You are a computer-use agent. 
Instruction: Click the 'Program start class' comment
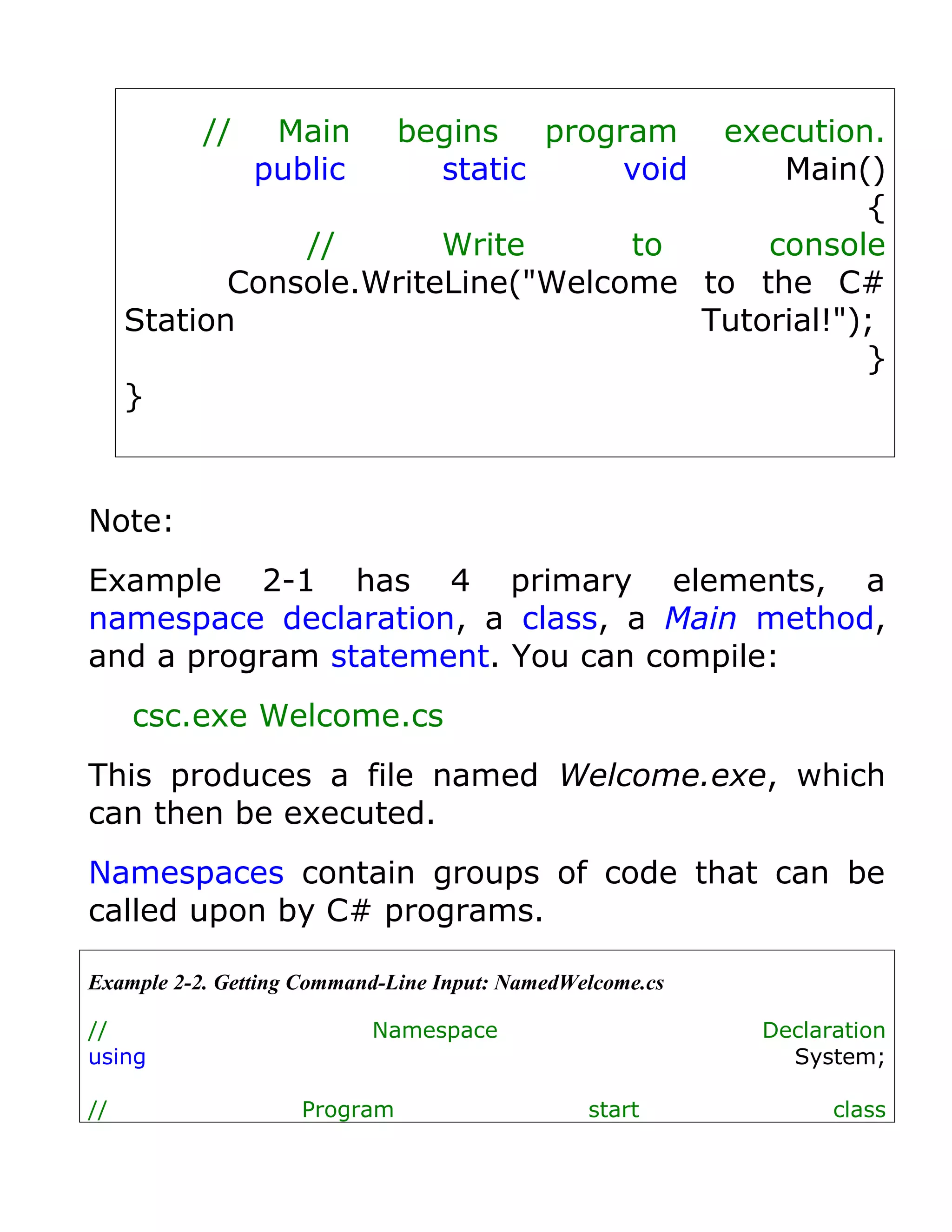(x=347, y=1110)
